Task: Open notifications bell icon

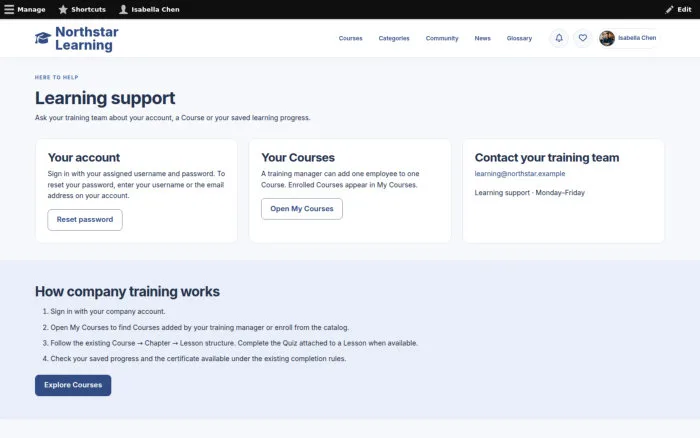Action: (559, 38)
